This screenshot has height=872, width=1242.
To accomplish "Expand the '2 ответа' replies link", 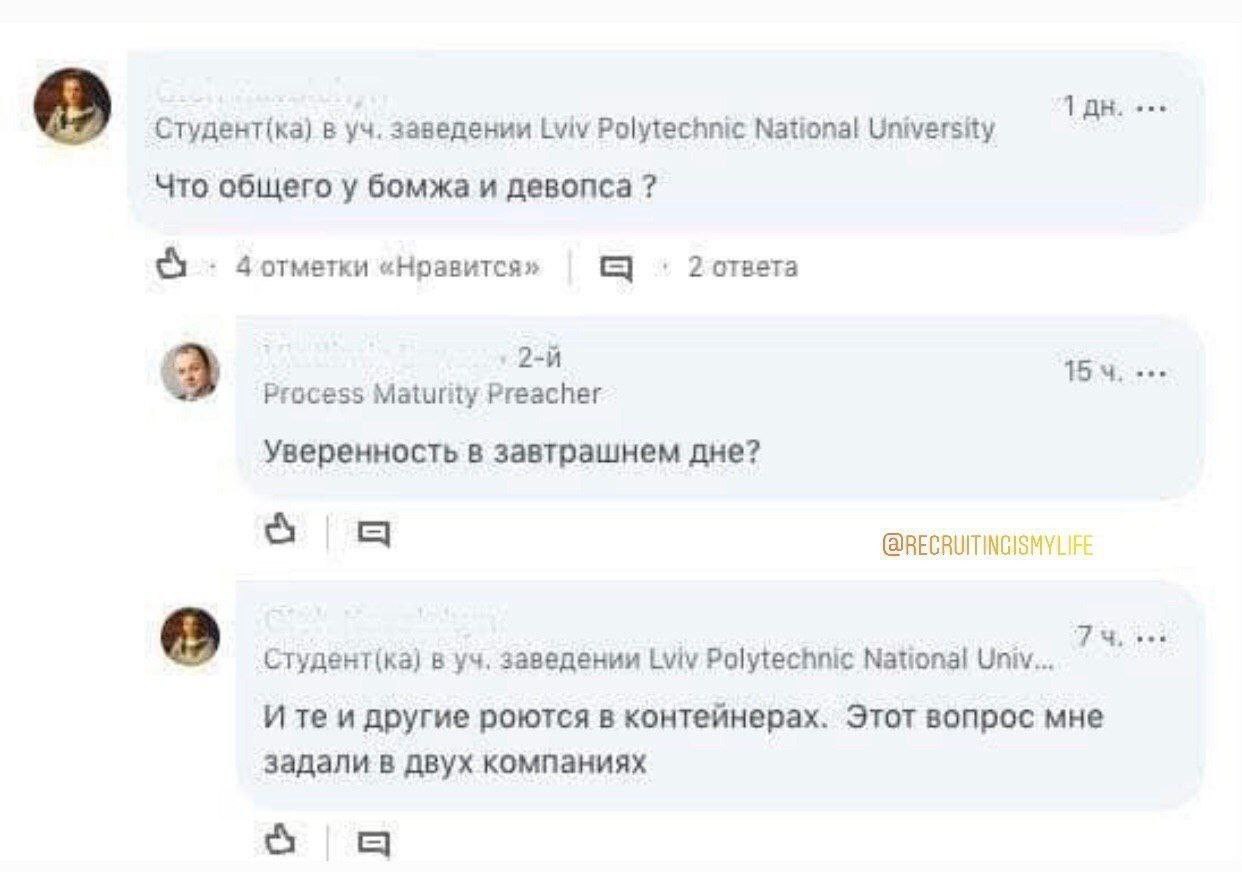I will click(x=742, y=267).
